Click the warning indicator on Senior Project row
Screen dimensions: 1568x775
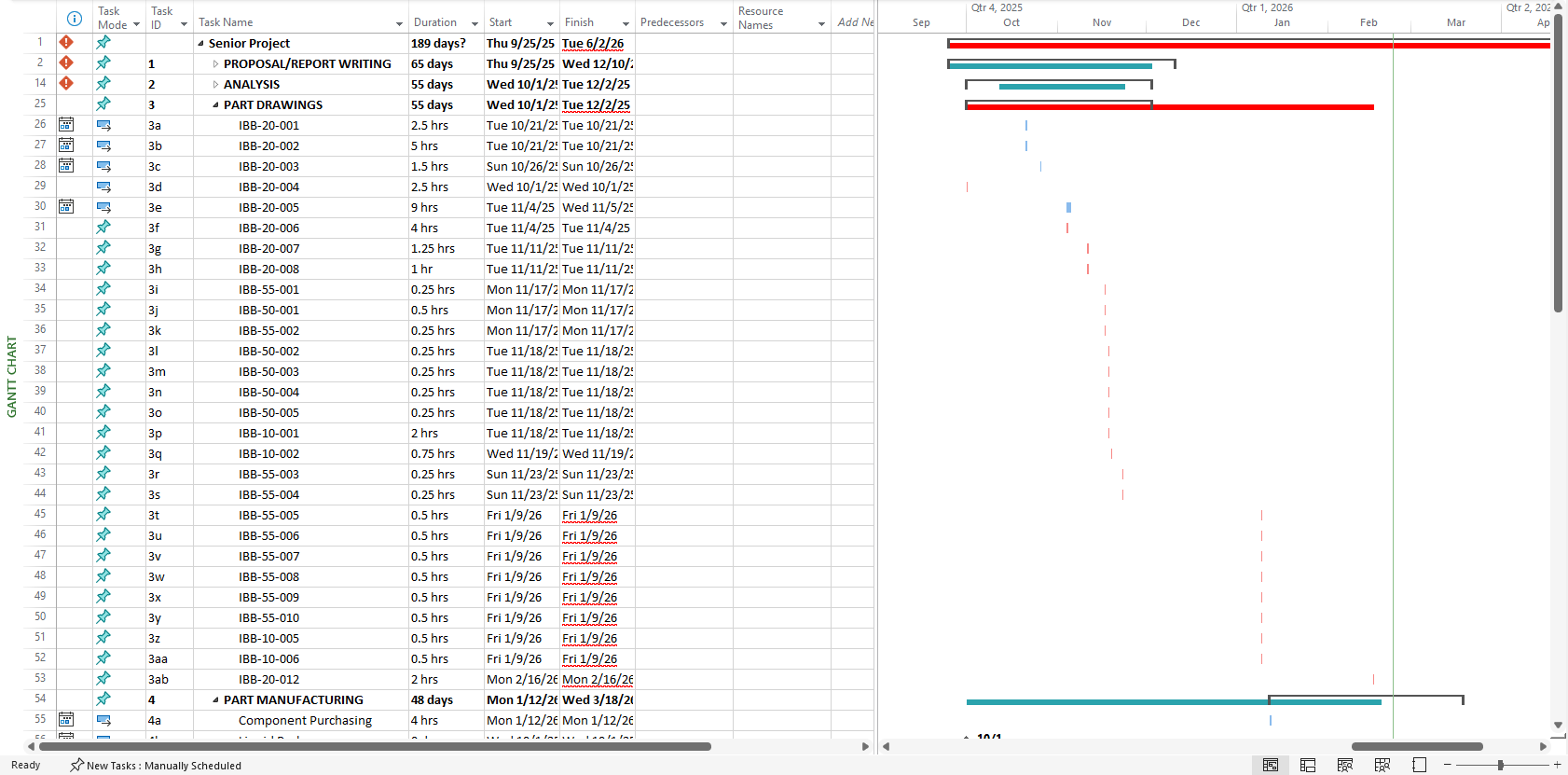pos(66,42)
